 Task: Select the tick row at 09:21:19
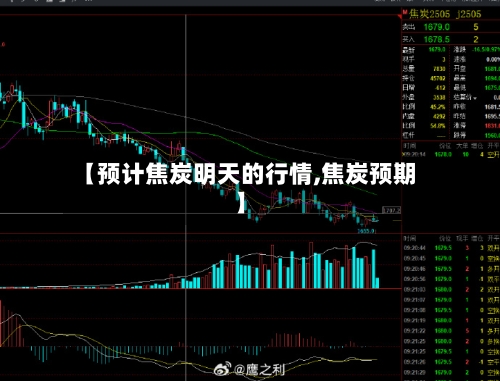point(451,320)
